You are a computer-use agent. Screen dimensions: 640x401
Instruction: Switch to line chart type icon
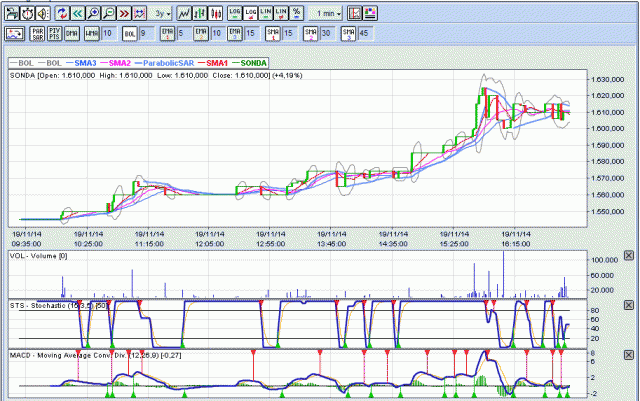[x=185, y=14]
